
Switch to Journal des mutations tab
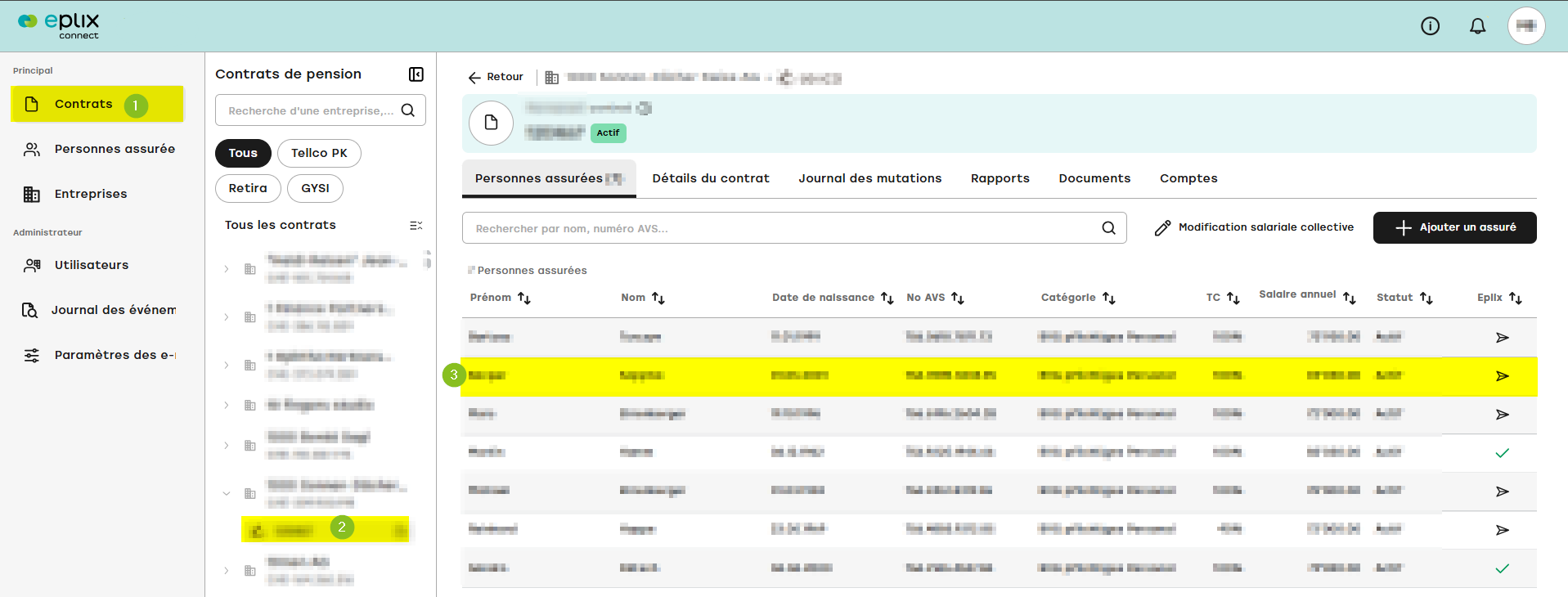coord(870,178)
